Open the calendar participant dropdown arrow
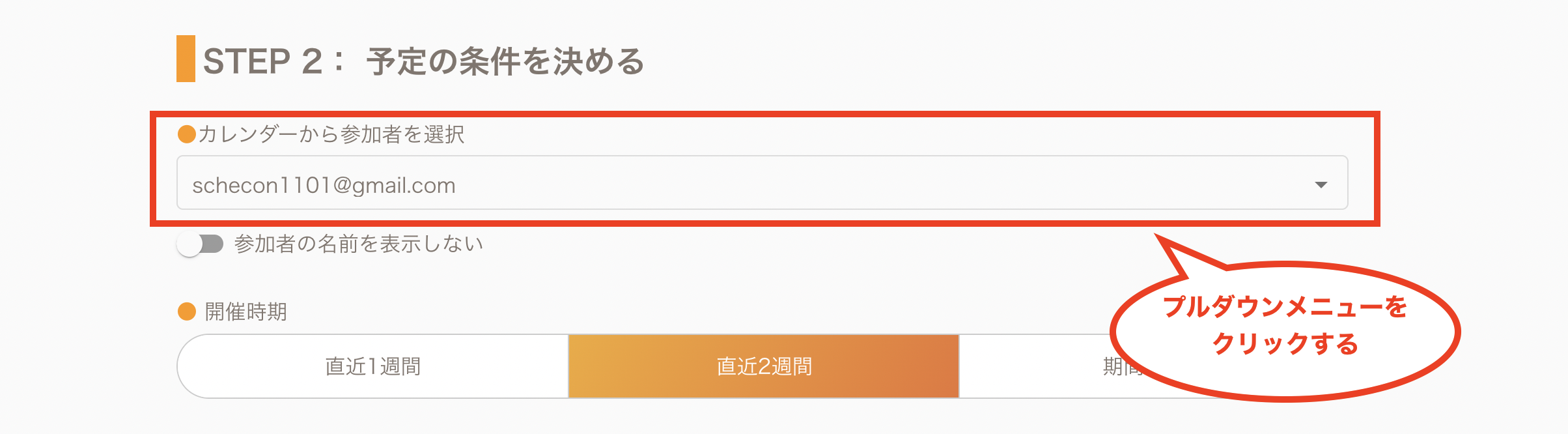 pyautogui.click(x=1321, y=185)
